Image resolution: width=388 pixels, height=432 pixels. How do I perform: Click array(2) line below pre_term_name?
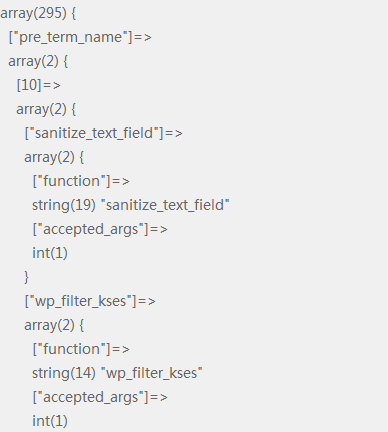[38, 62]
